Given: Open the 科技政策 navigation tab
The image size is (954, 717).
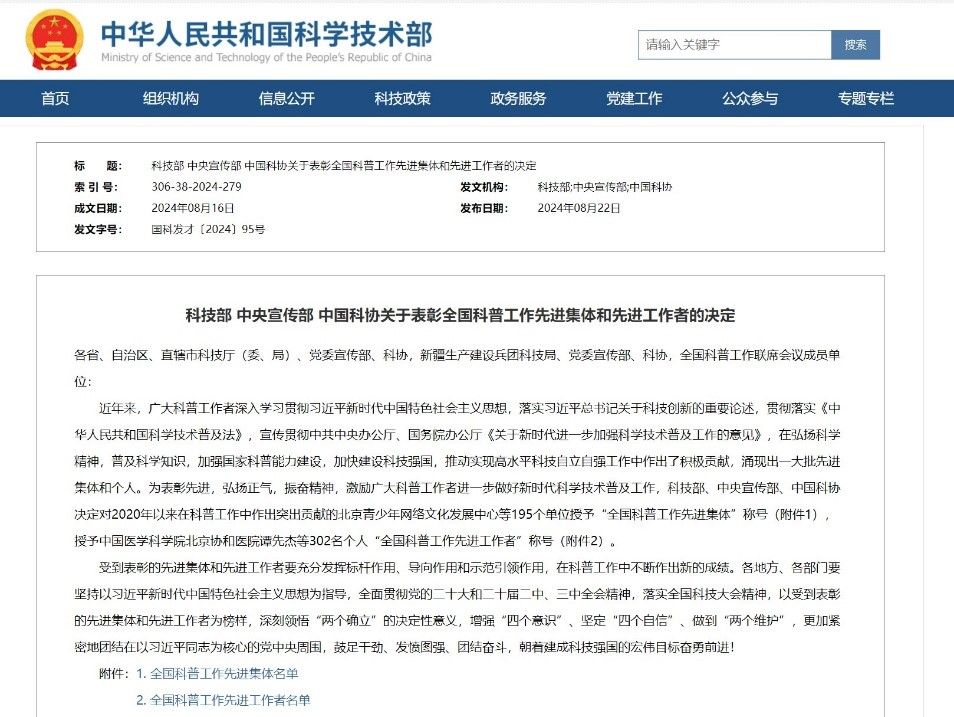Looking at the screenshot, I should click(403, 98).
